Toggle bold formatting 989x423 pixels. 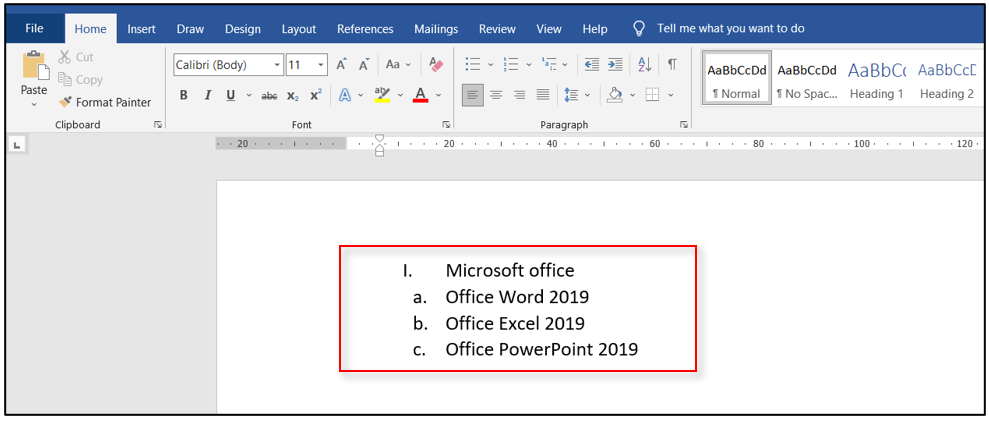coord(184,95)
